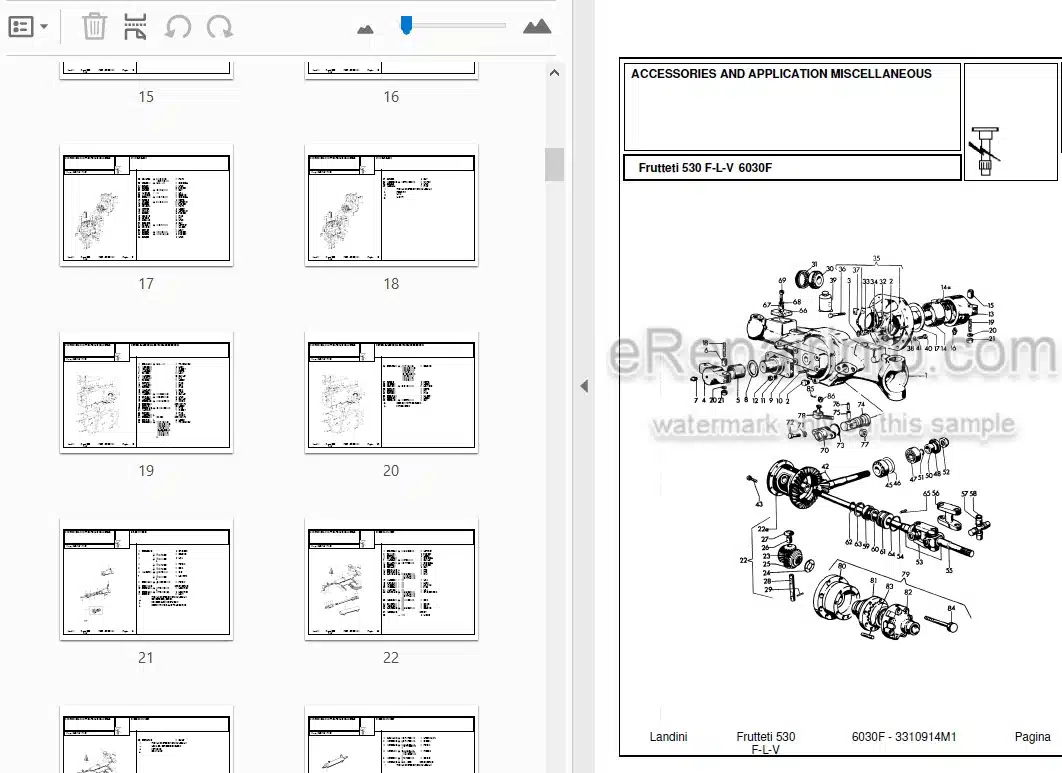
Task: Enlarge thumbnails with large mountain icon
Action: [x=537, y=27]
